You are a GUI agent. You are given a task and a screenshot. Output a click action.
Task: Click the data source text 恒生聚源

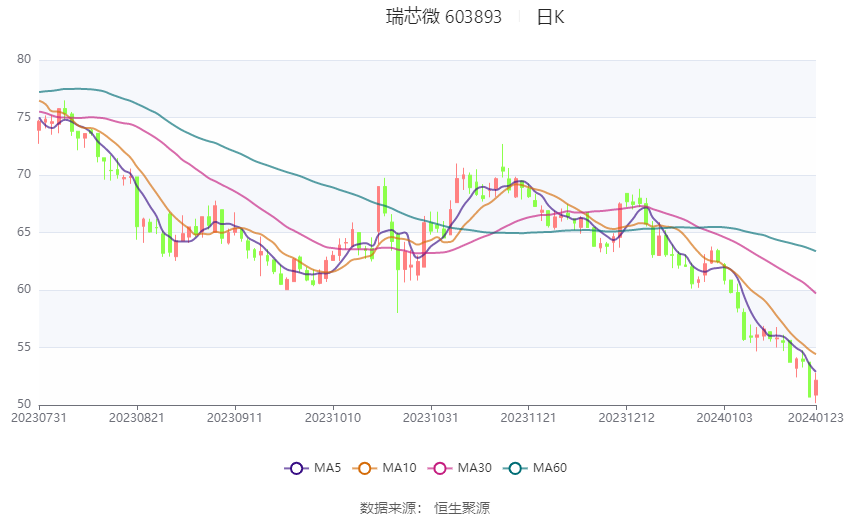[x=462, y=508]
